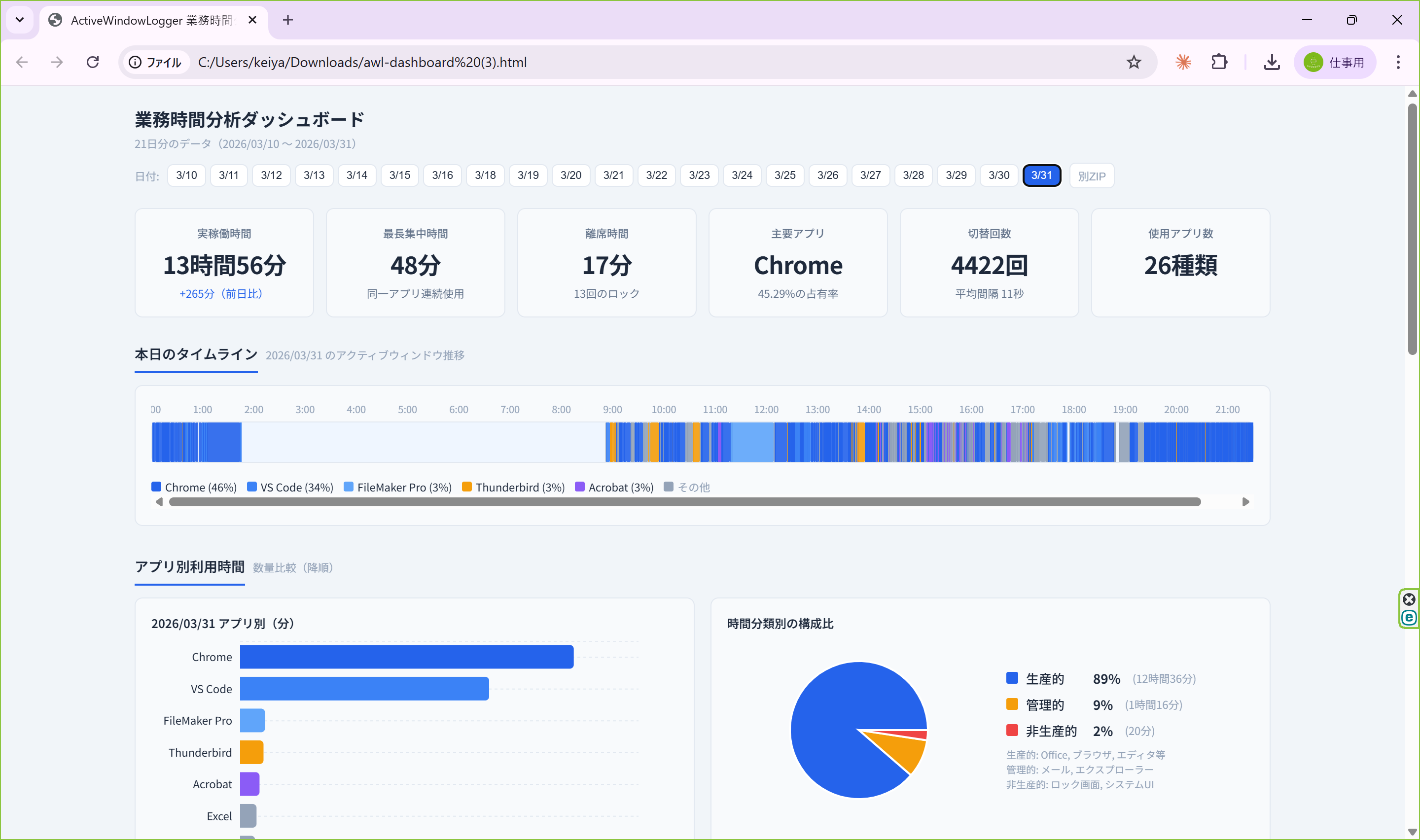Click the back navigation arrow
This screenshot has width=1420, height=840.
click(x=22, y=62)
